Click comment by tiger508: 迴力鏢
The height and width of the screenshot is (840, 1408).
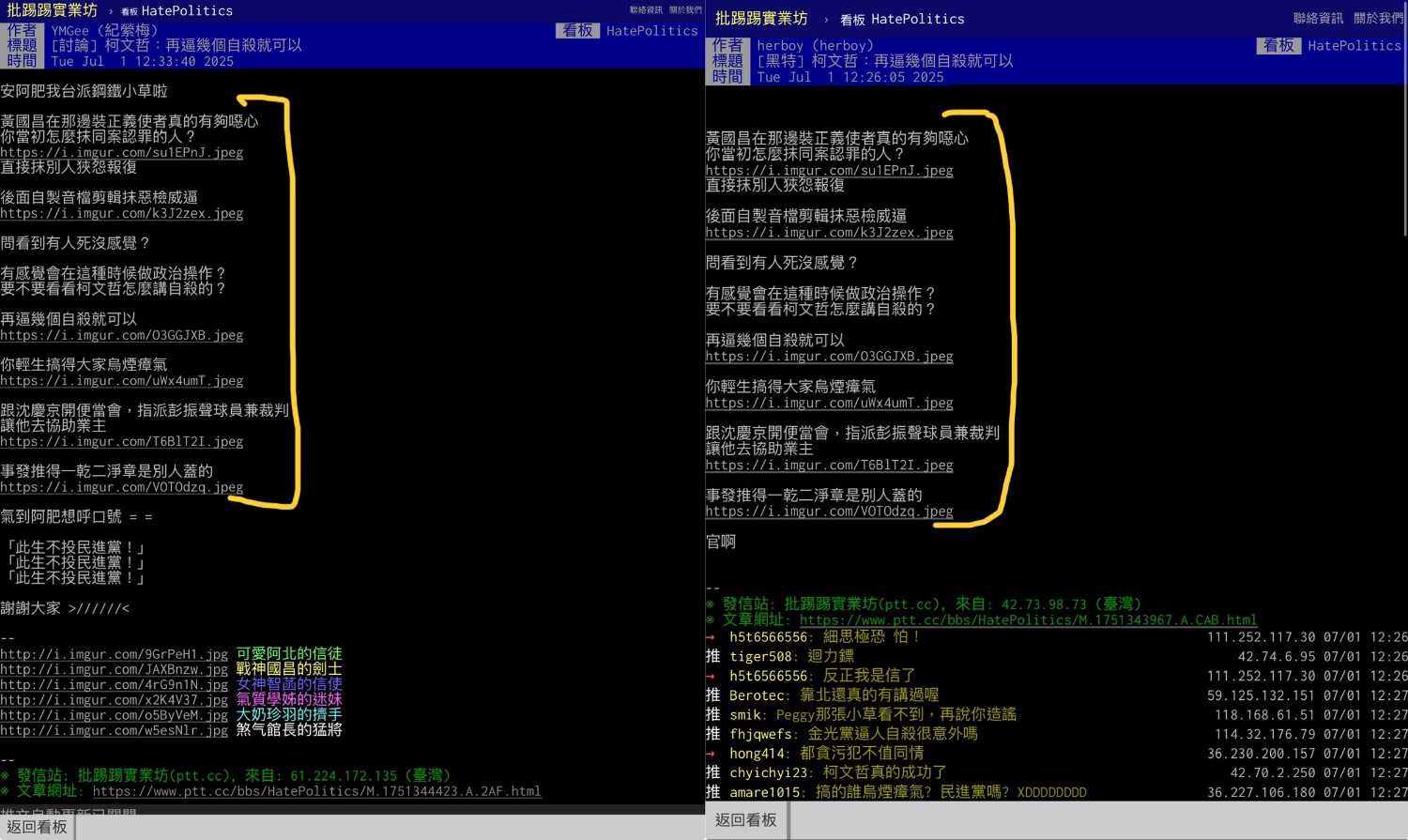[x=1056, y=657]
